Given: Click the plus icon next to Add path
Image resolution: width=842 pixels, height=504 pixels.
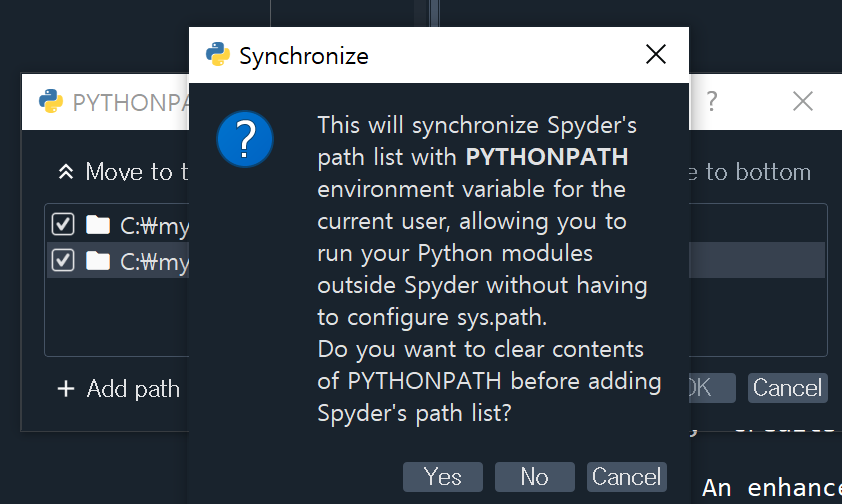Looking at the screenshot, I should tap(66, 389).
